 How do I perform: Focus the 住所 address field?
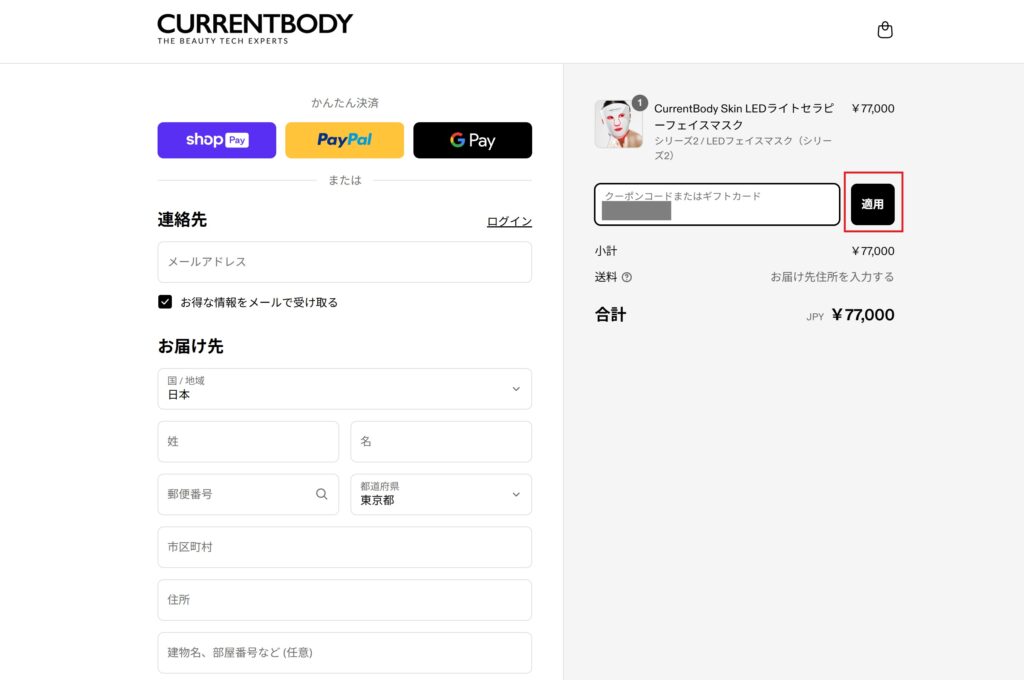point(345,600)
